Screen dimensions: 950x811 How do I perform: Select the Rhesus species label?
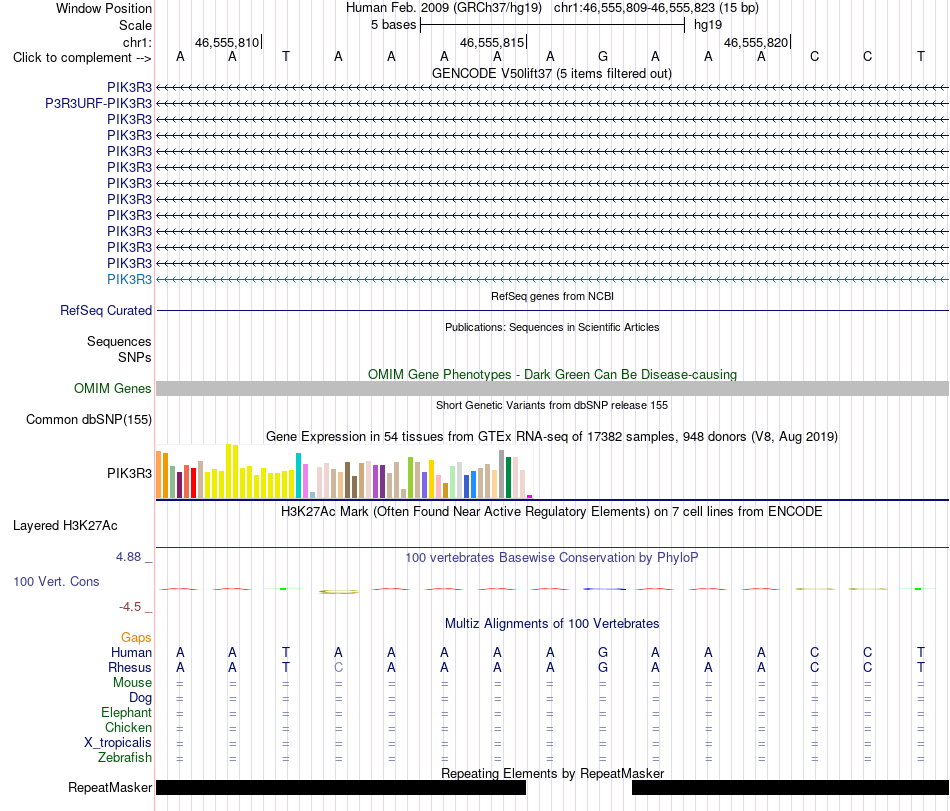(130, 667)
